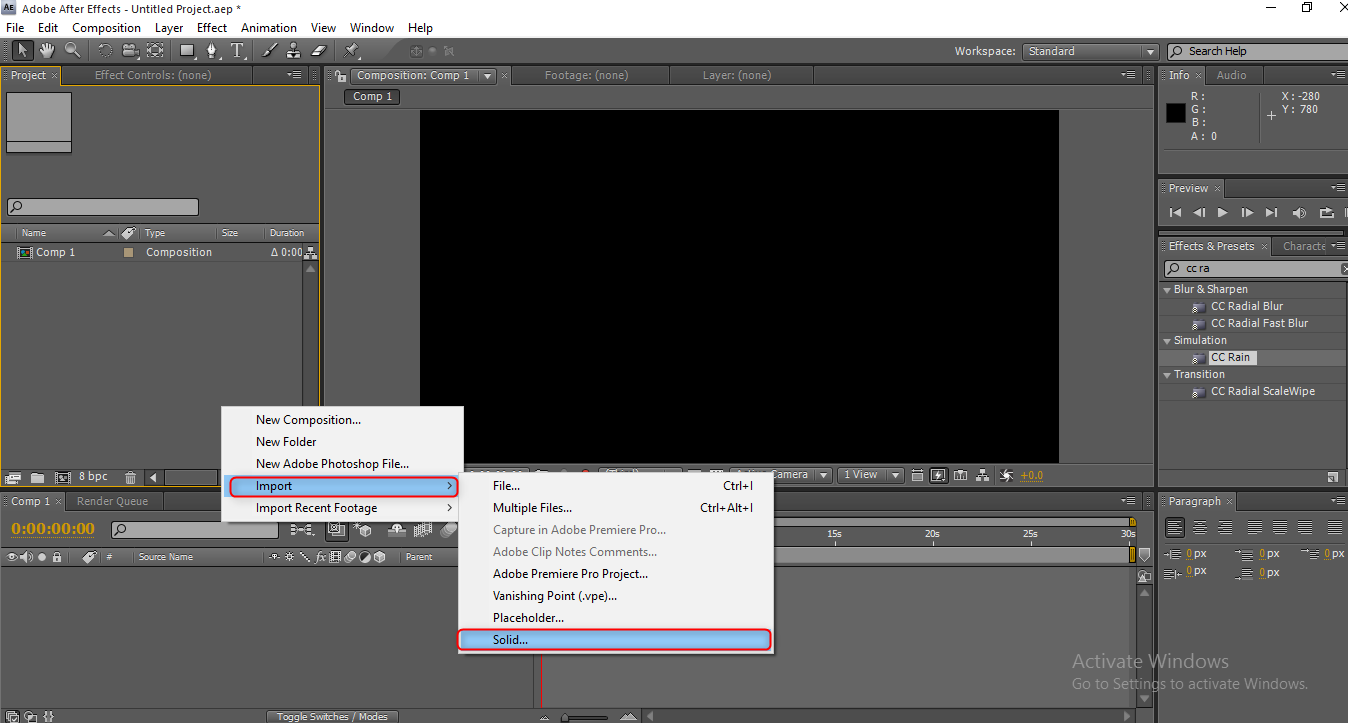
Task: Click the new composition icon in Project panel
Action: point(62,478)
